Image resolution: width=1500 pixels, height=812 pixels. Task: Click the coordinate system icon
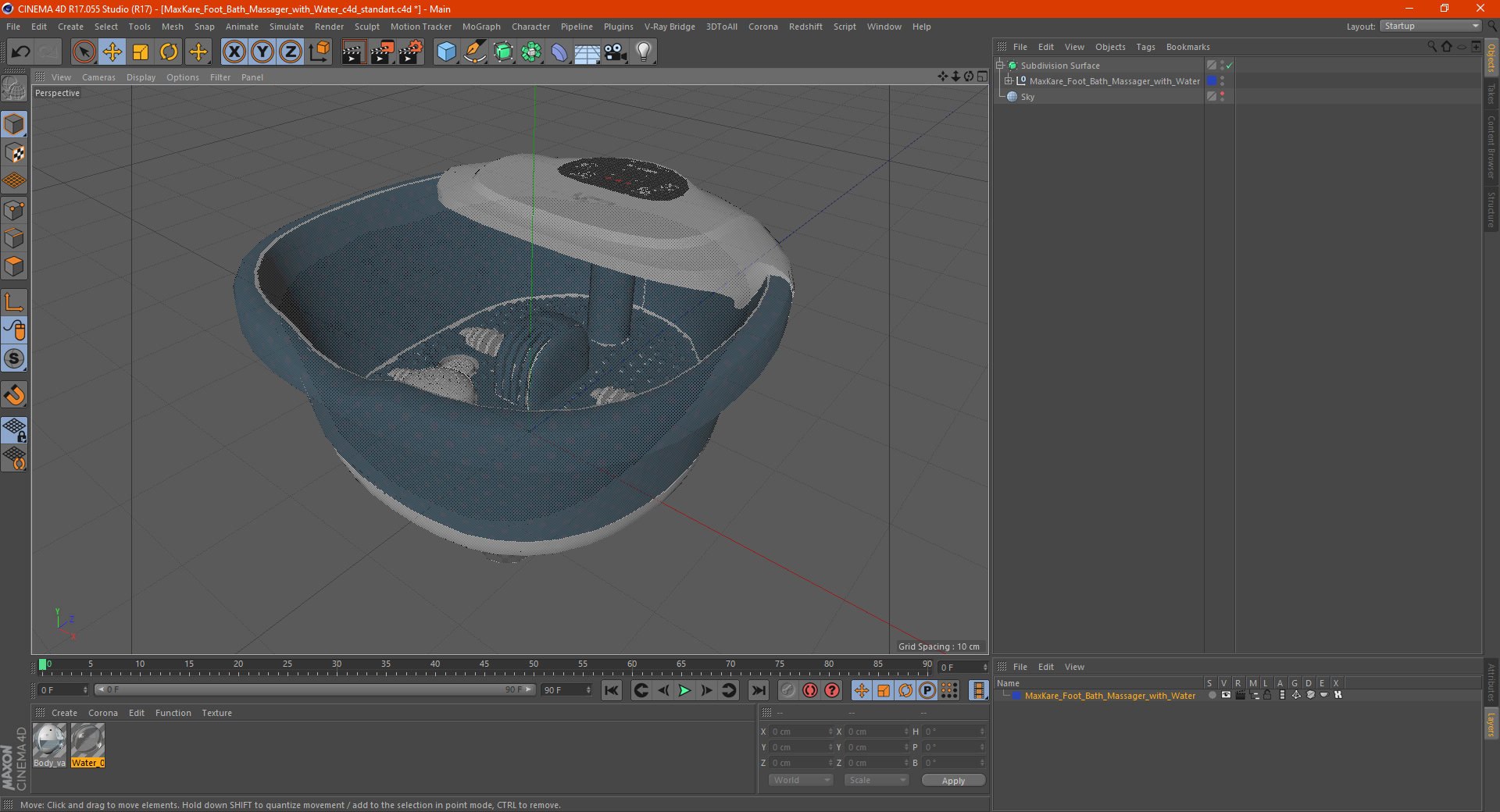320,52
